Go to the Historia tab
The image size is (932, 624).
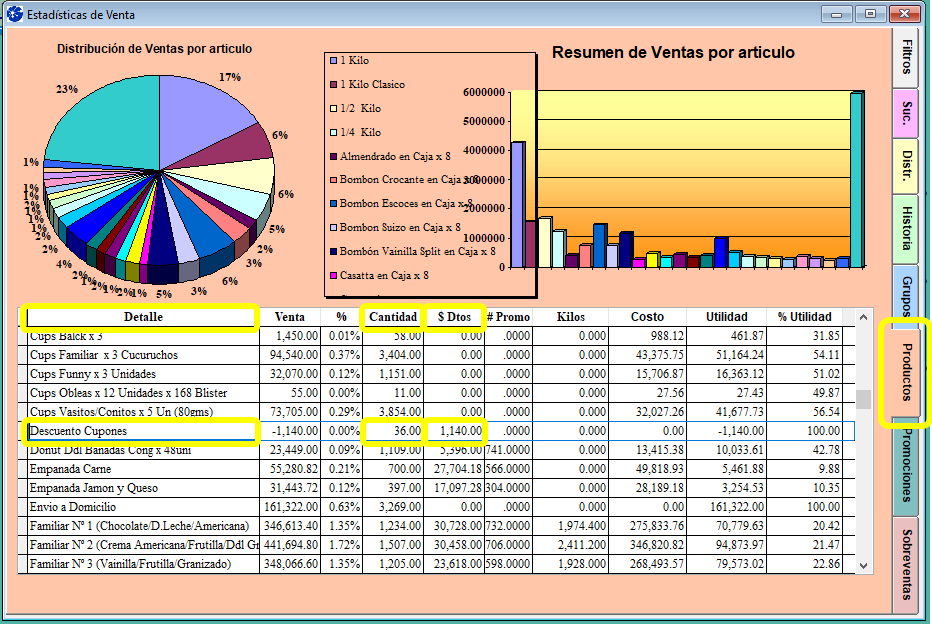pyautogui.click(x=906, y=228)
